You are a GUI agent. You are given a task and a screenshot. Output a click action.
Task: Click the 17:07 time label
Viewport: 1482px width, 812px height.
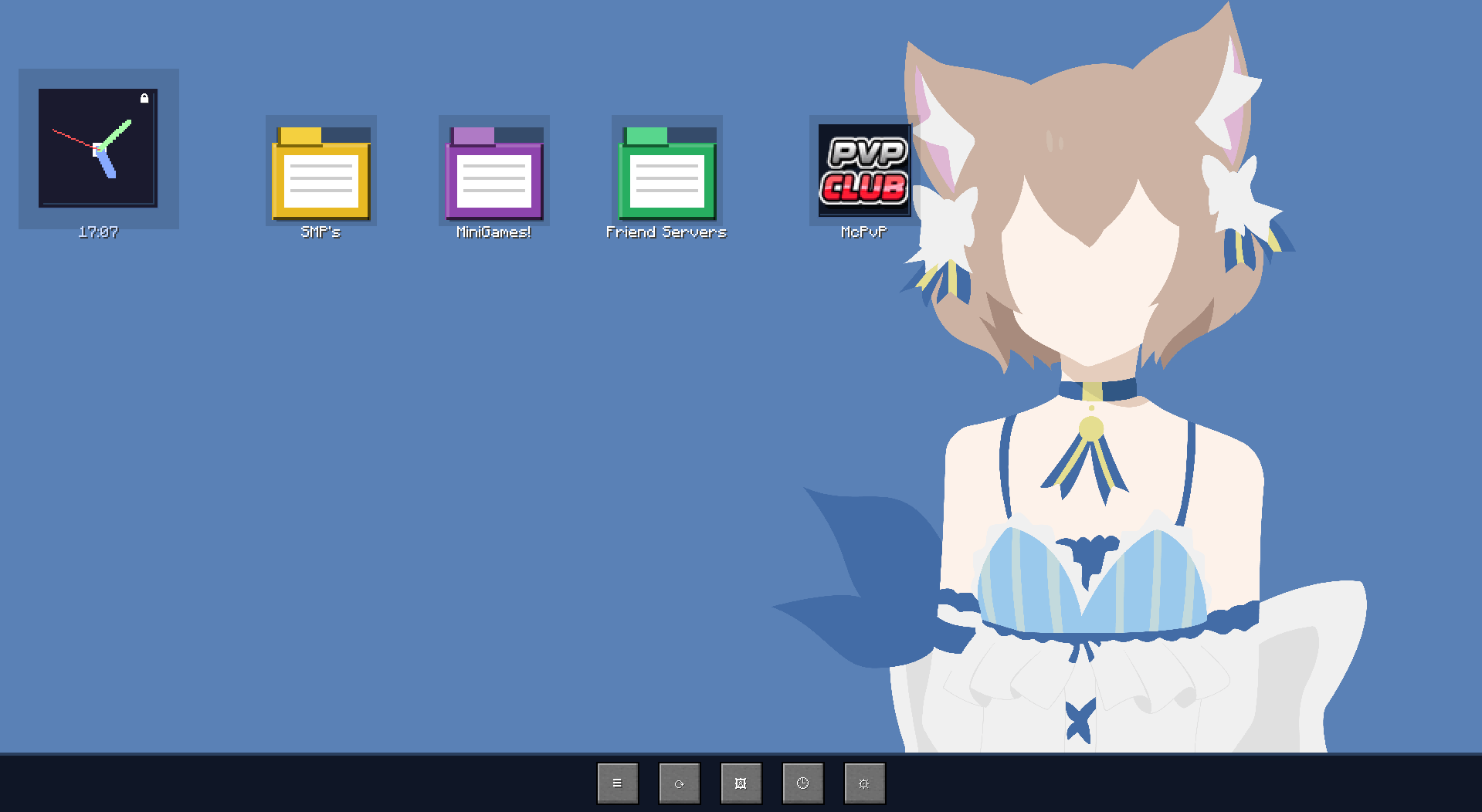point(98,232)
